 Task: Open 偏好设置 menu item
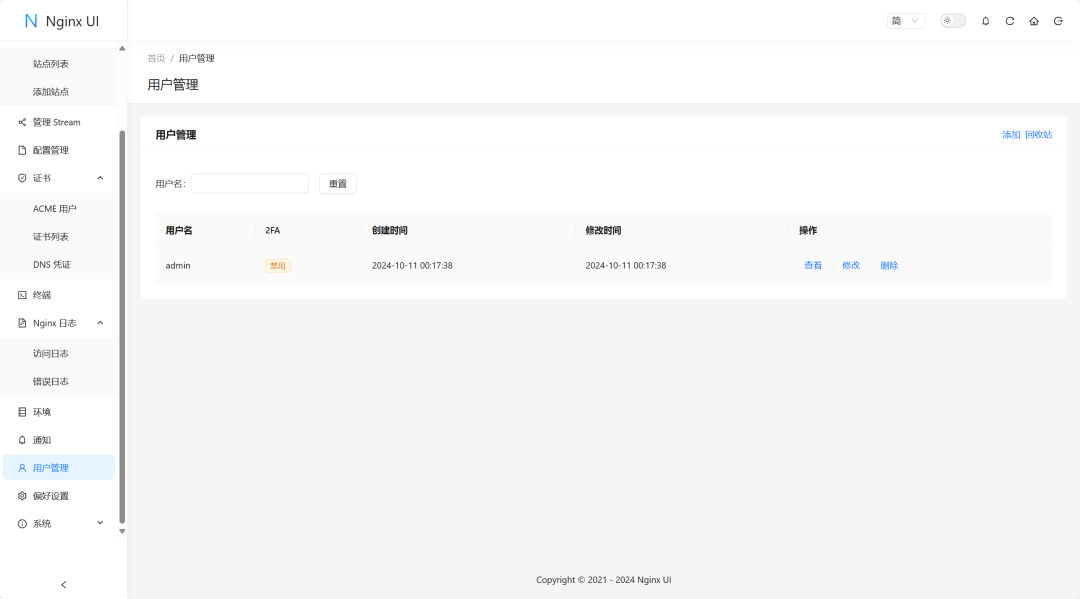click(59, 496)
